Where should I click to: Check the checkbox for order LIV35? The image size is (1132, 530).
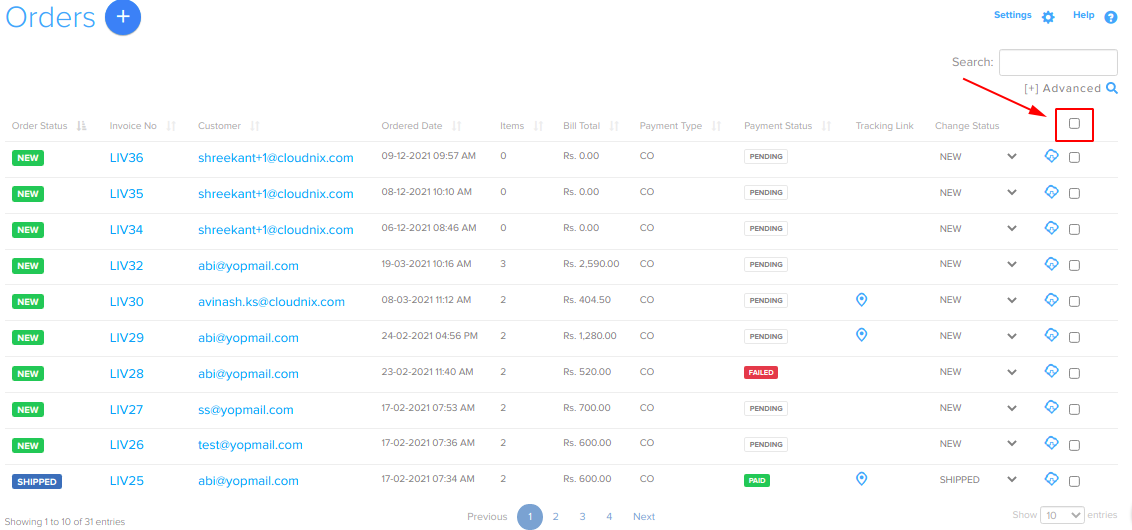[1074, 194]
